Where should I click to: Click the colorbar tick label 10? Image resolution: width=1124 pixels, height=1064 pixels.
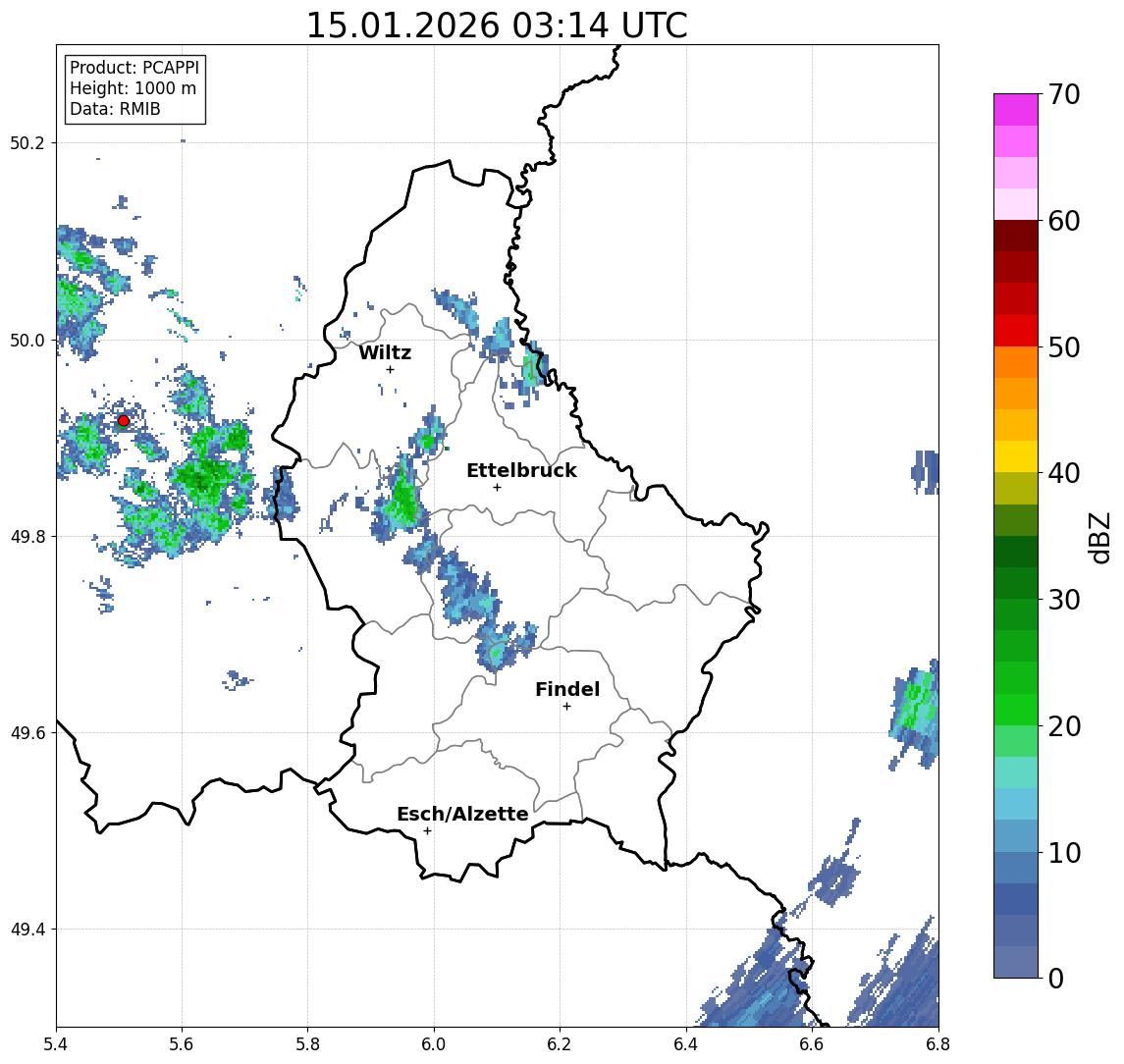coord(1064,852)
